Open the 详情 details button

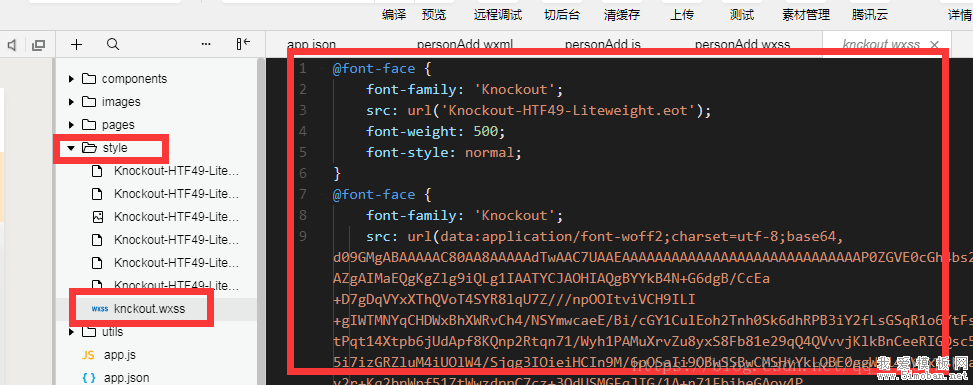click(x=960, y=15)
